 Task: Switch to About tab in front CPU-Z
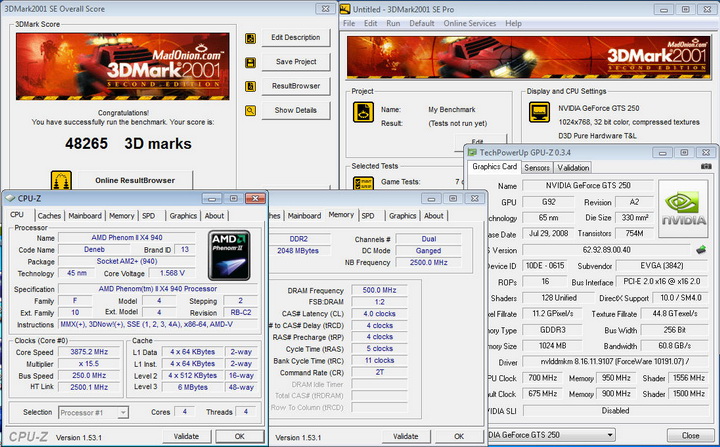click(x=214, y=215)
